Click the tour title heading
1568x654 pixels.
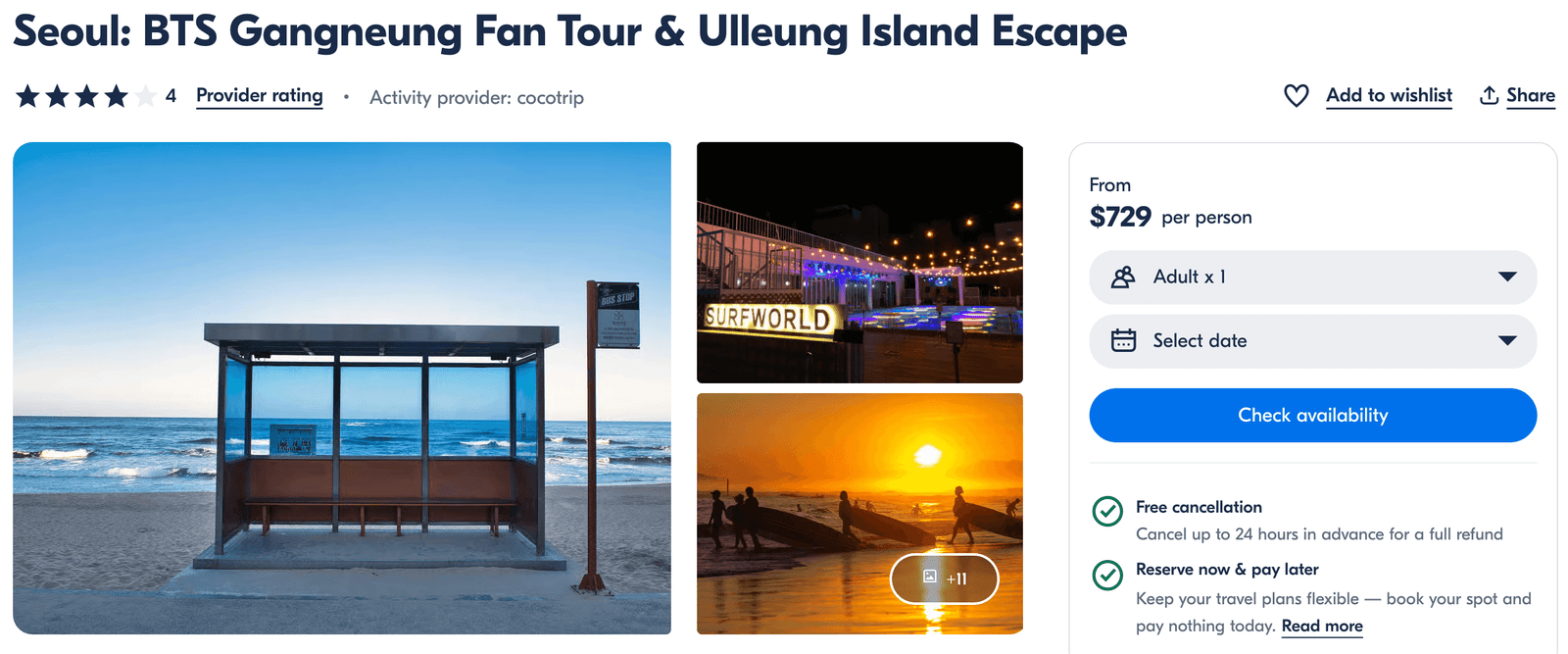click(x=569, y=31)
